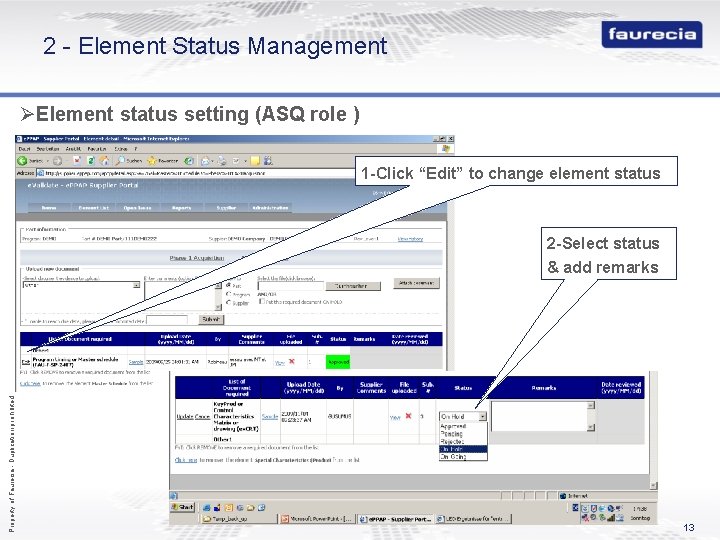Open the Reports portal tab
This screenshot has width=720, height=540.
coord(181,208)
